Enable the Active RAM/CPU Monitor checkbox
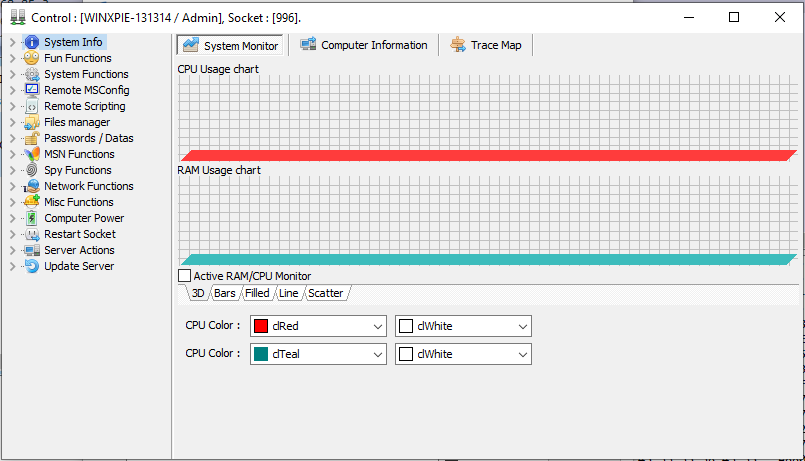 pyautogui.click(x=184, y=276)
